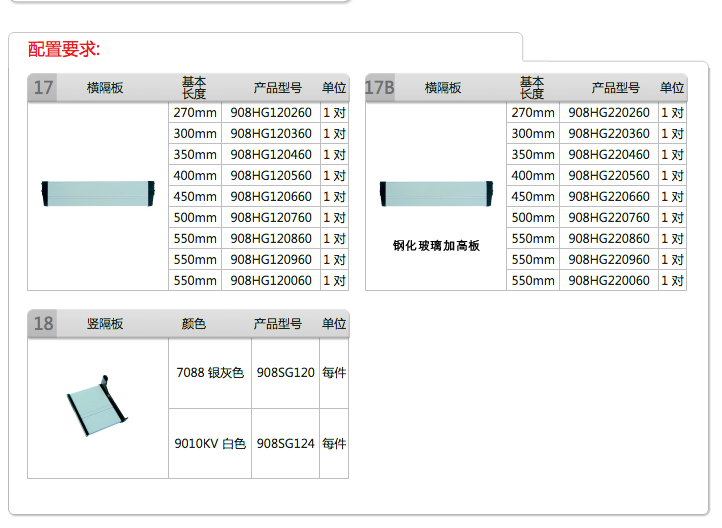722x528 pixels.
Task: Select model 908SG120 in 竖隔板 table
Action: coord(285,373)
